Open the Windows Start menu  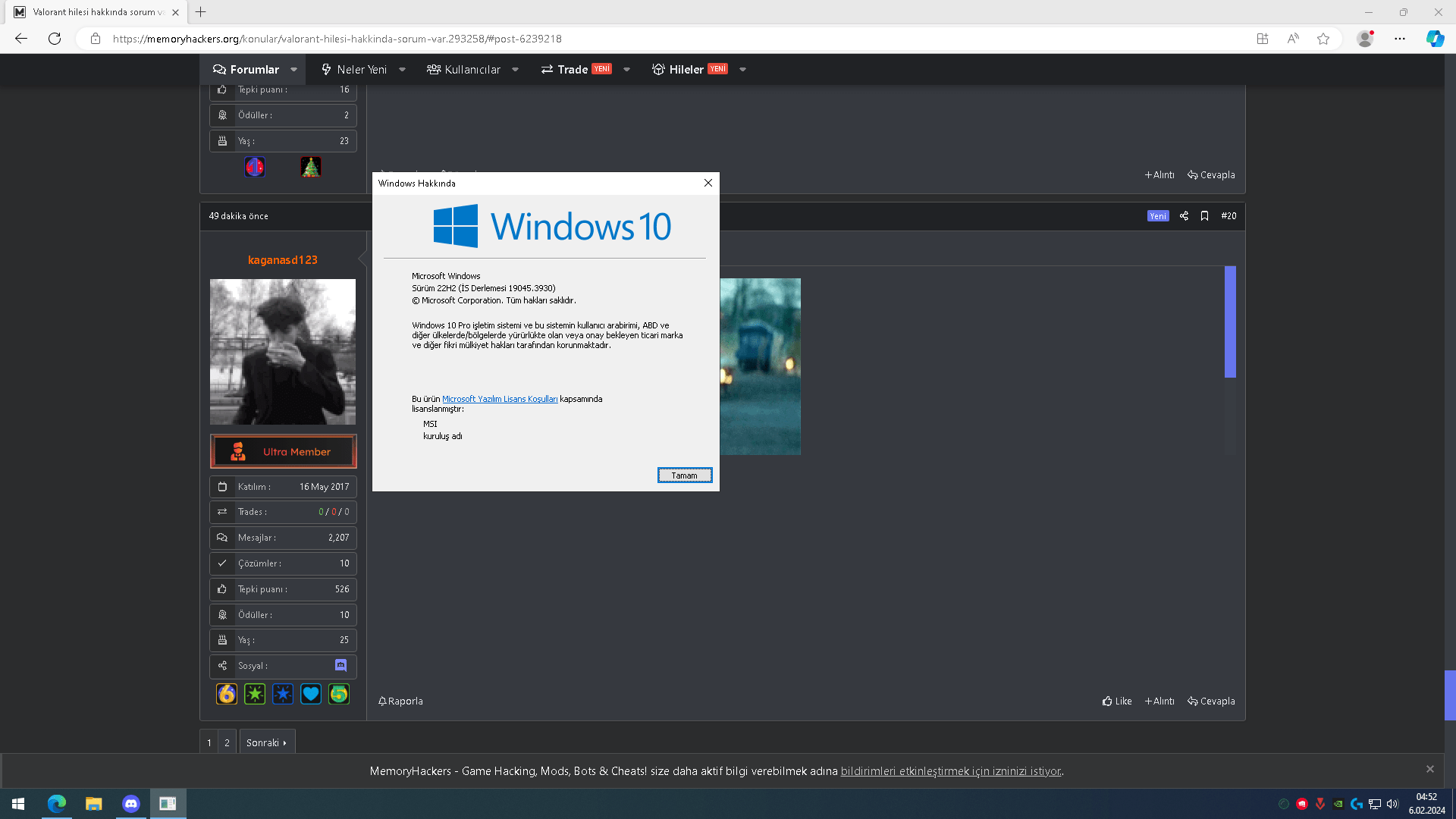18,804
